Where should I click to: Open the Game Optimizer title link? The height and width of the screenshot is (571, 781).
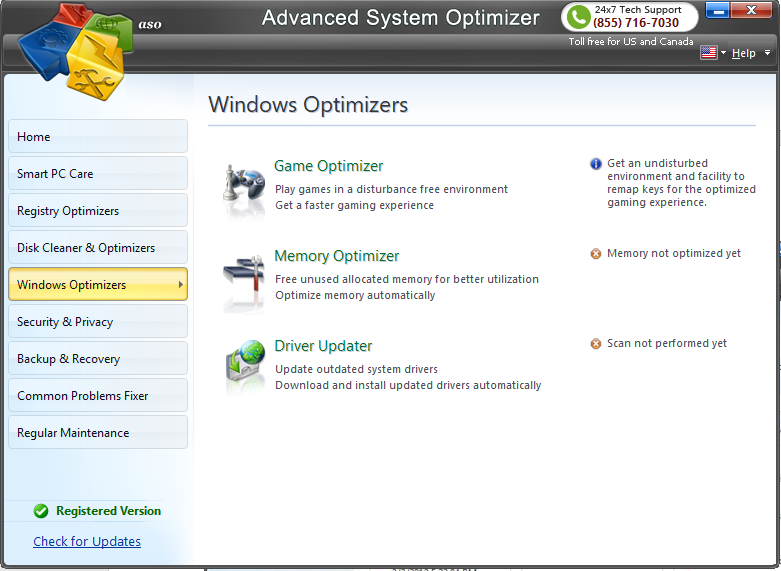click(x=328, y=166)
